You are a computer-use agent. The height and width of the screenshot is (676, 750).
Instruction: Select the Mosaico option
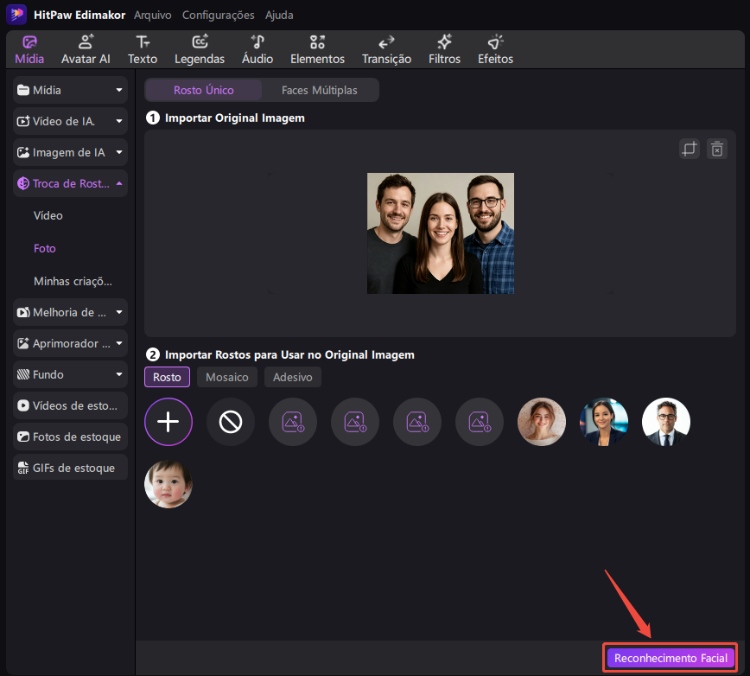click(227, 377)
